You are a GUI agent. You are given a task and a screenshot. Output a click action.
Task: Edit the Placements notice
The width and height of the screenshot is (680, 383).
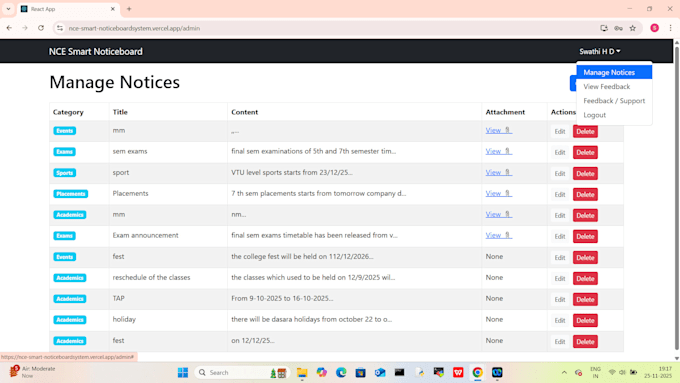point(560,194)
